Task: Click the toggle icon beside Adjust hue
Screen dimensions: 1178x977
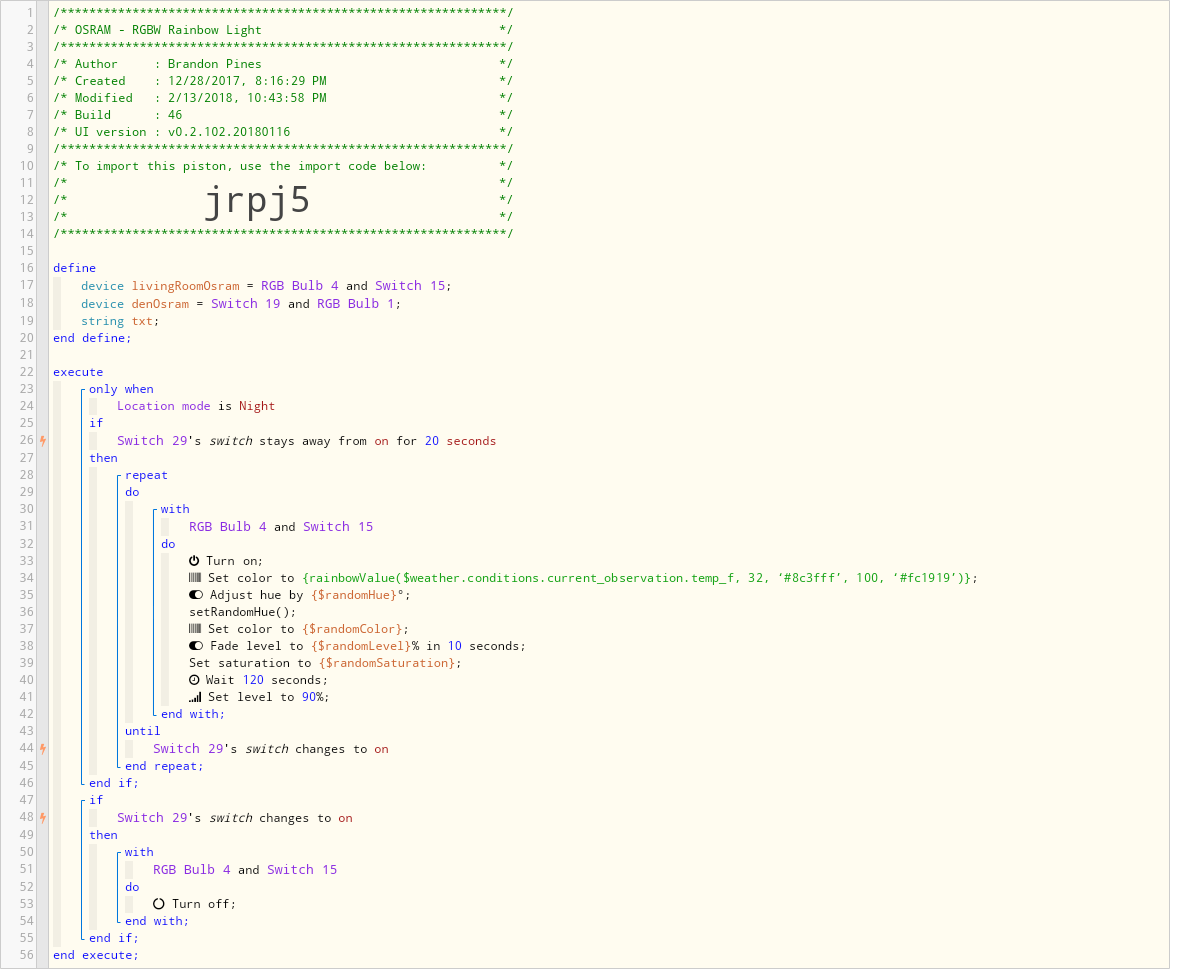Action: click(196, 596)
